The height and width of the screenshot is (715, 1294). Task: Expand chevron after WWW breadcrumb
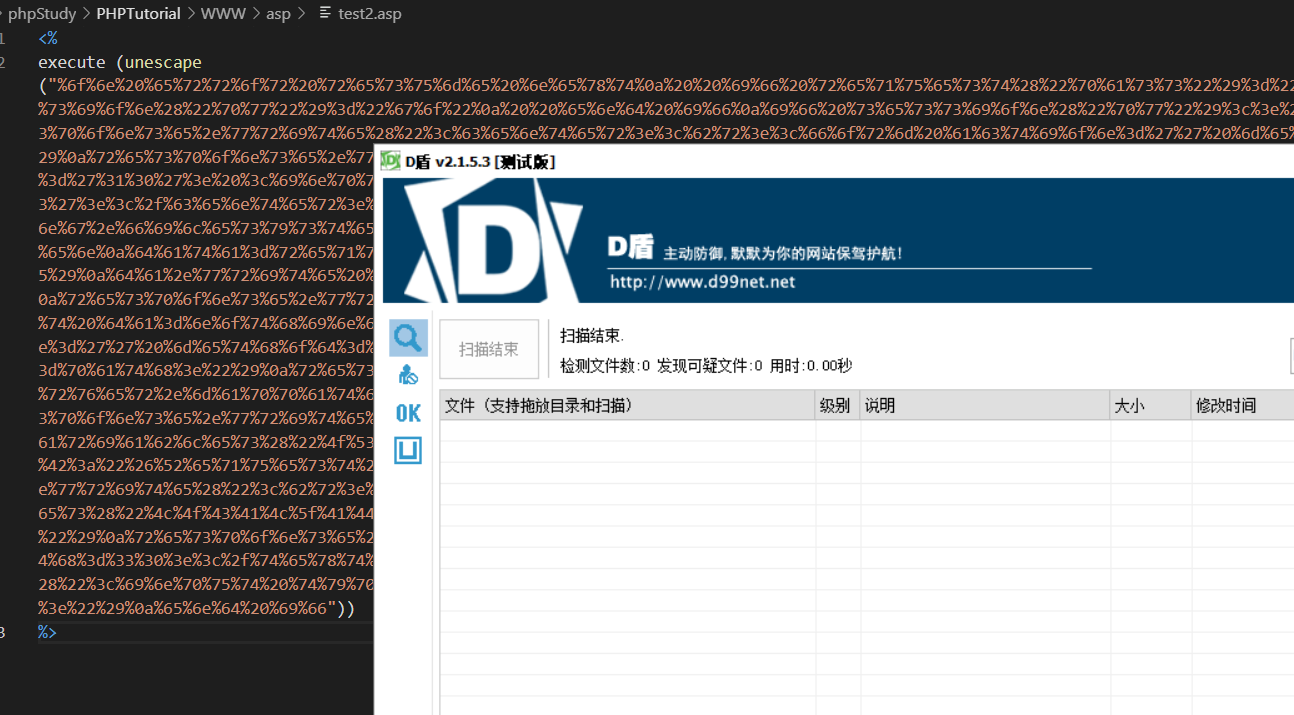point(255,14)
